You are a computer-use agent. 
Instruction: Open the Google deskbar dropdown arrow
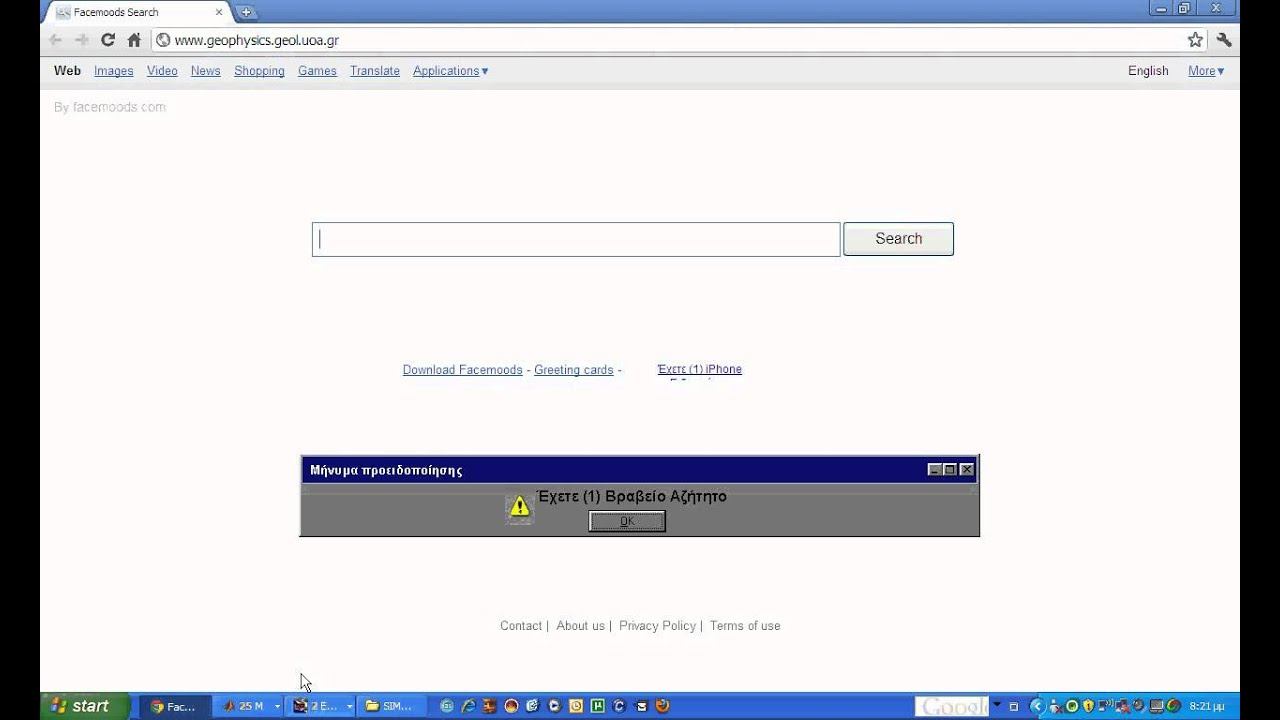coord(997,705)
